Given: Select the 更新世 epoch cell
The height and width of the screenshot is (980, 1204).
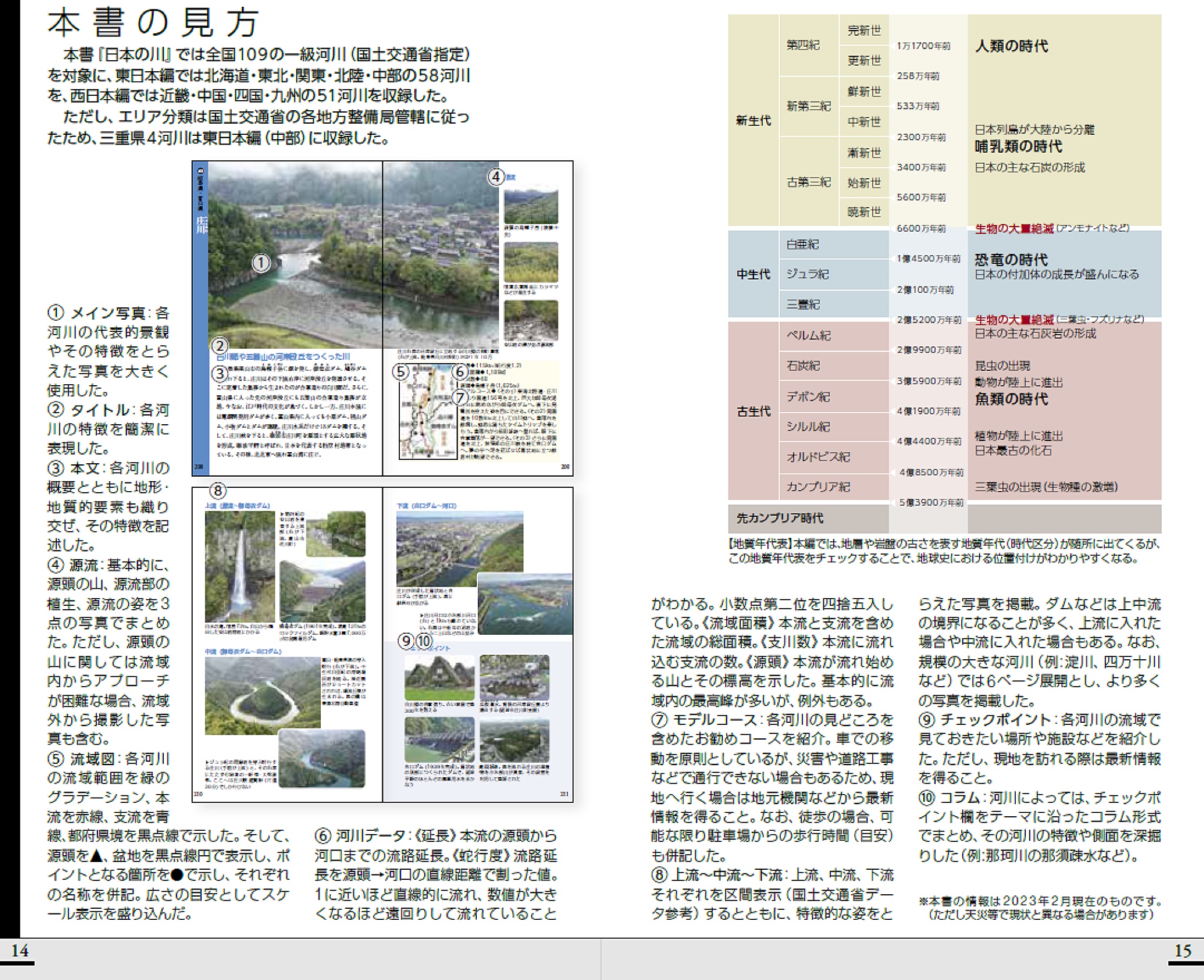Looking at the screenshot, I should [x=864, y=60].
